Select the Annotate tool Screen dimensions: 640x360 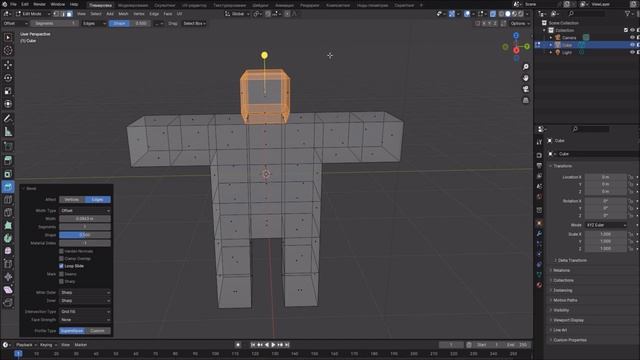[8, 119]
